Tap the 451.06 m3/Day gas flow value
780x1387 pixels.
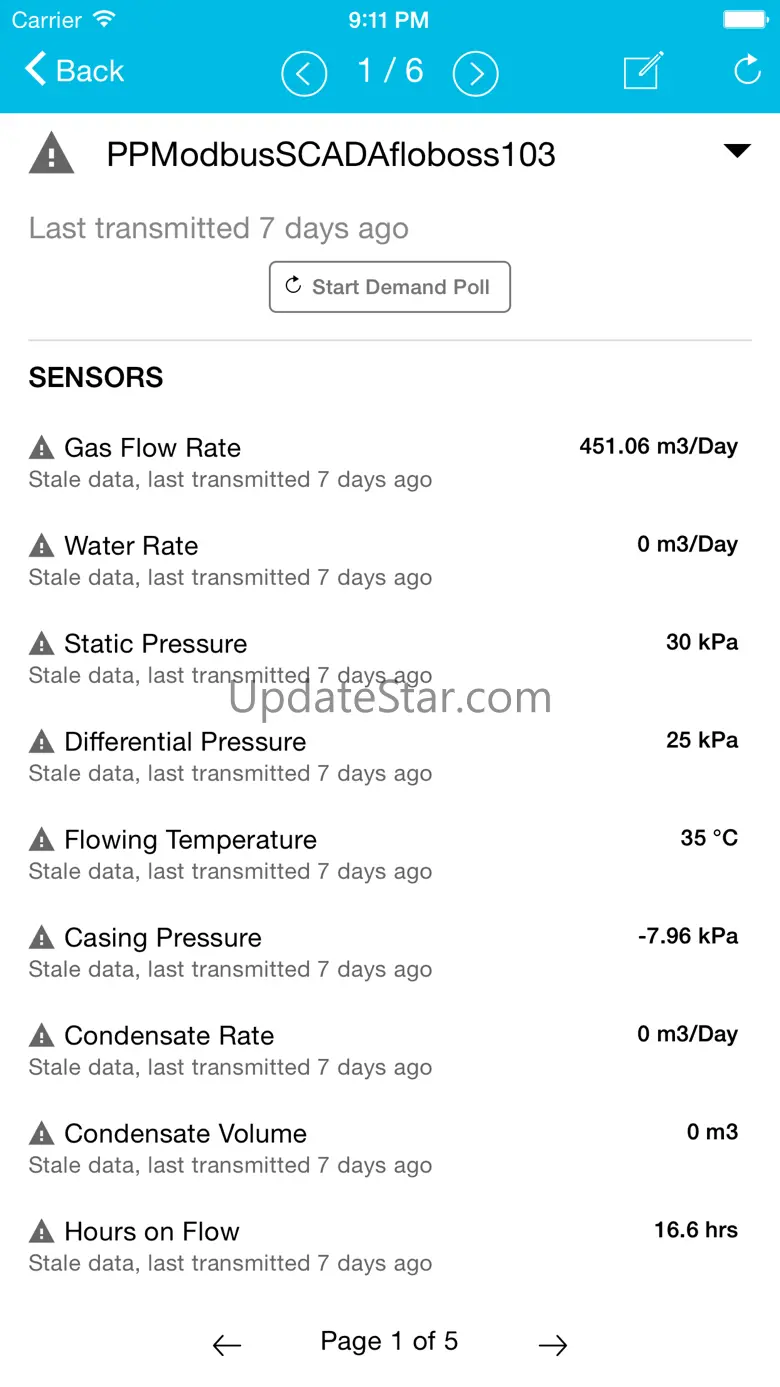(659, 446)
